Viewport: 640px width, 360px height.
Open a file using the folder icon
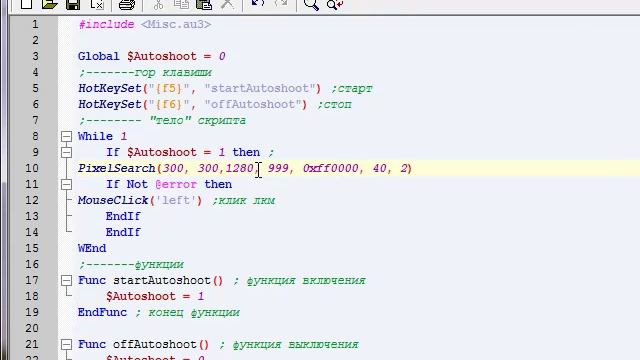click(x=49, y=4)
